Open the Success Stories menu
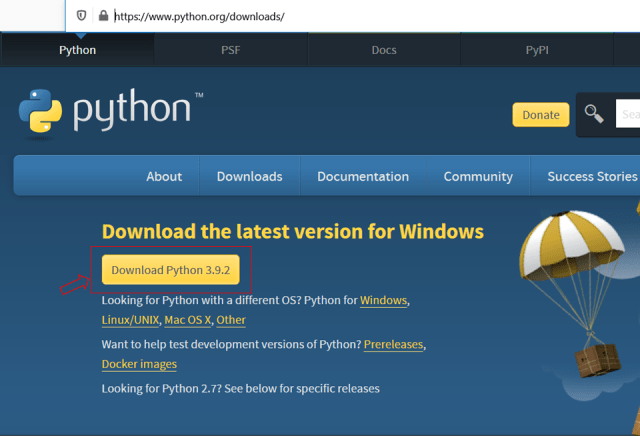640x436 pixels. (592, 176)
